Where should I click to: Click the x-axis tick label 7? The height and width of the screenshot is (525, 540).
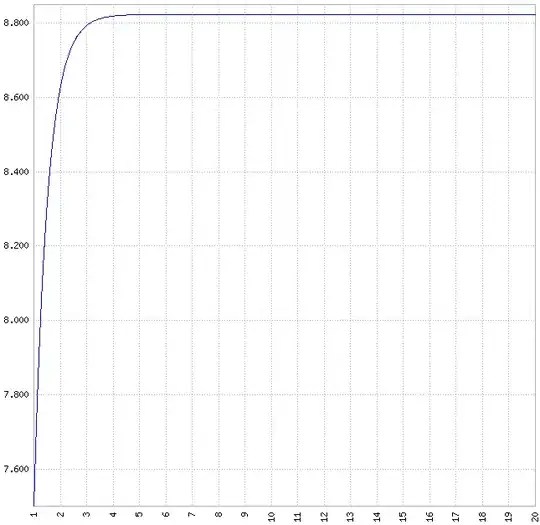pos(192,514)
